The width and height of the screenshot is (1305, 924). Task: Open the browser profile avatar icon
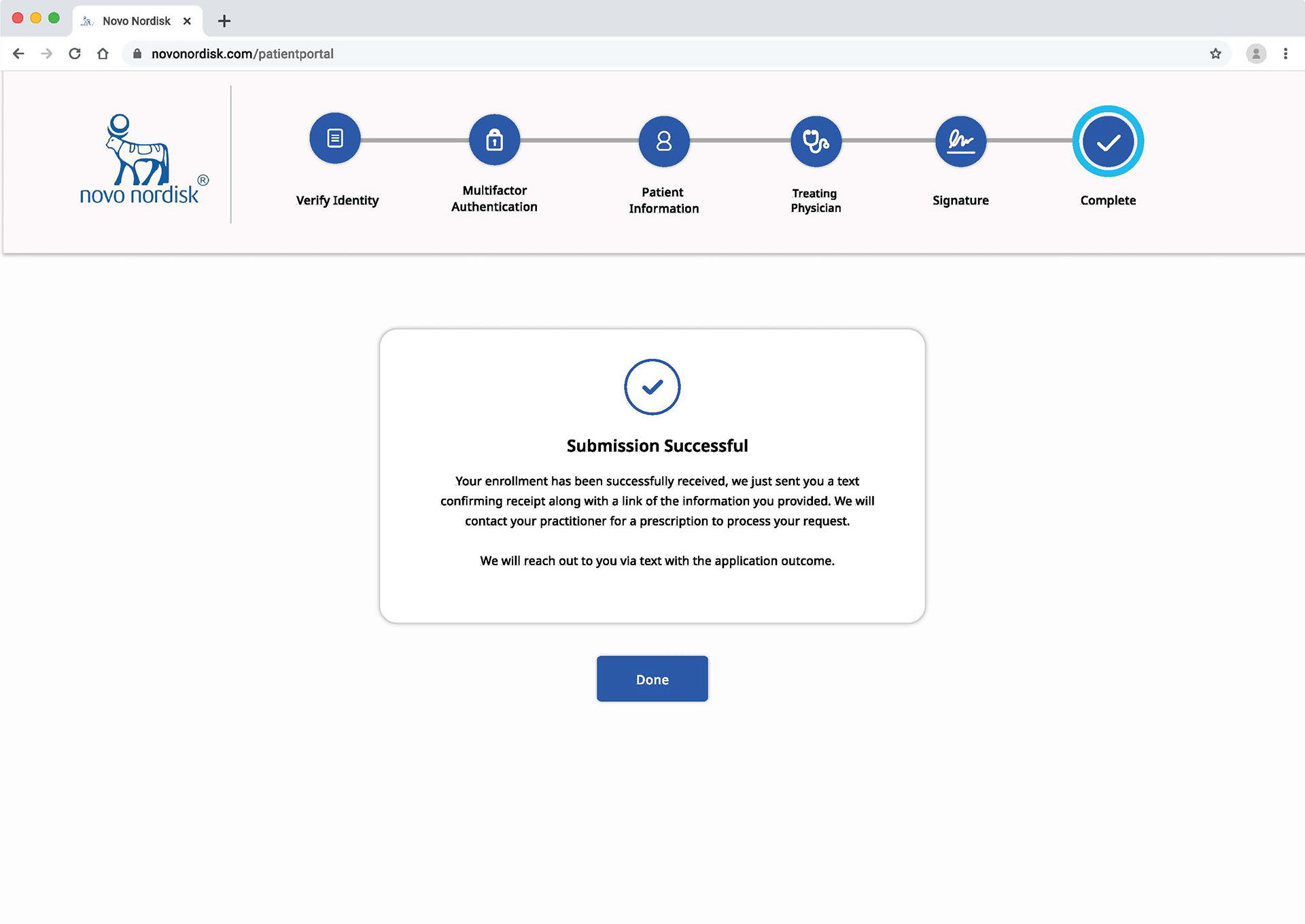1255,54
